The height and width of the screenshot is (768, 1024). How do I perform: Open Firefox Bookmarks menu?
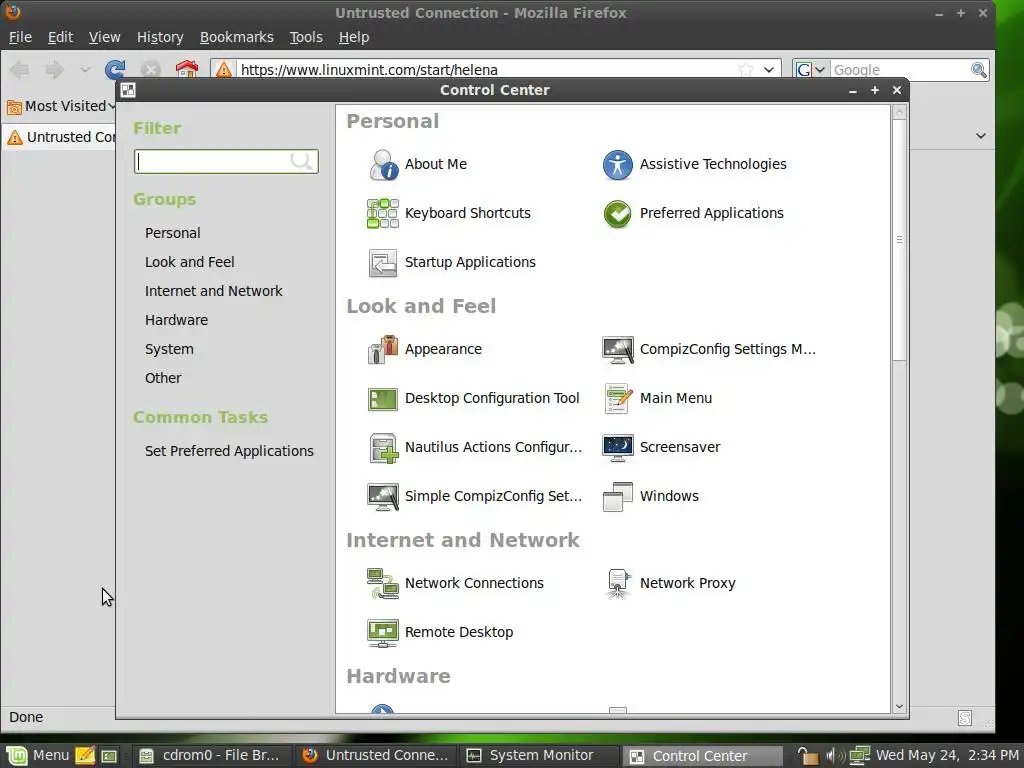click(236, 37)
